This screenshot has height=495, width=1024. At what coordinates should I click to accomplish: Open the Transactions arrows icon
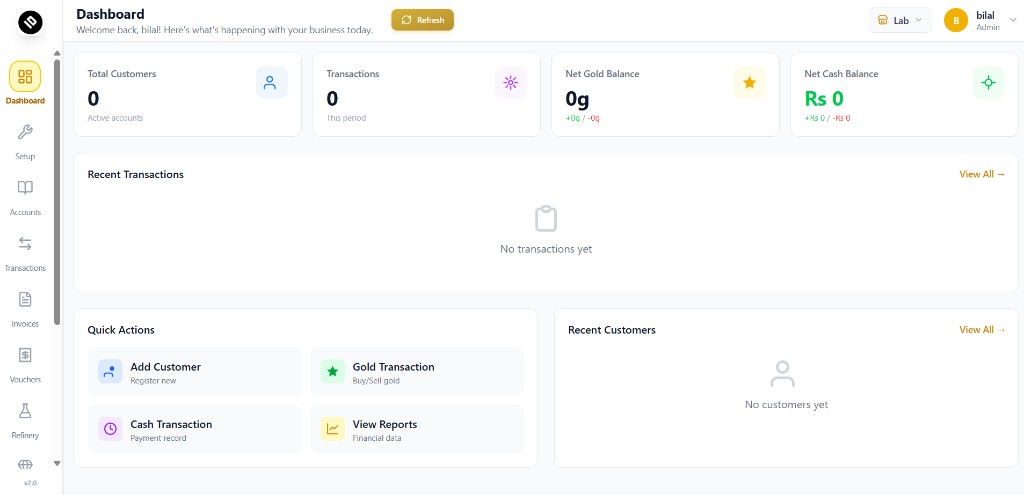tap(25, 244)
